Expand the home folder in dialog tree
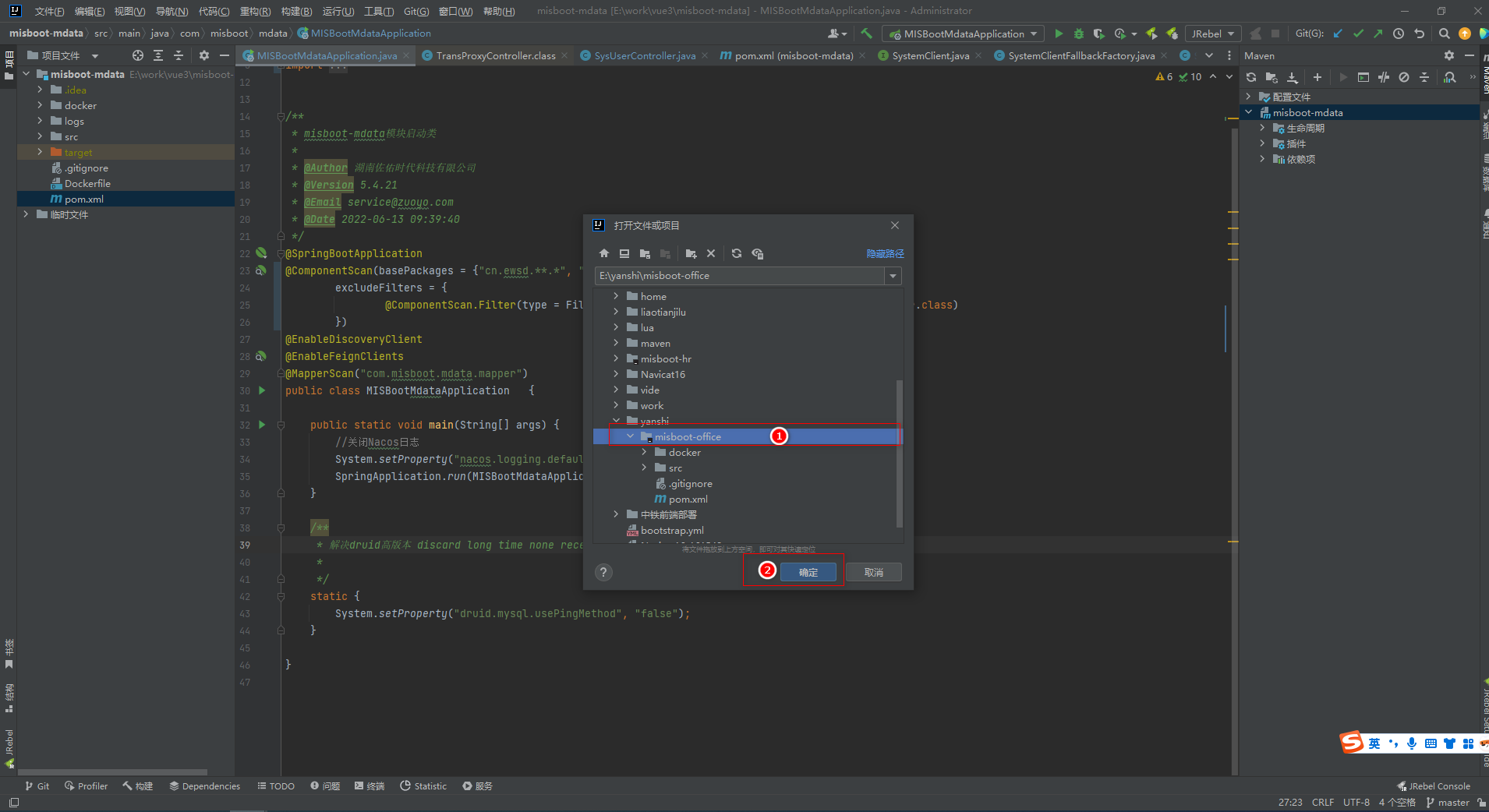 pyautogui.click(x=616, y=296)
